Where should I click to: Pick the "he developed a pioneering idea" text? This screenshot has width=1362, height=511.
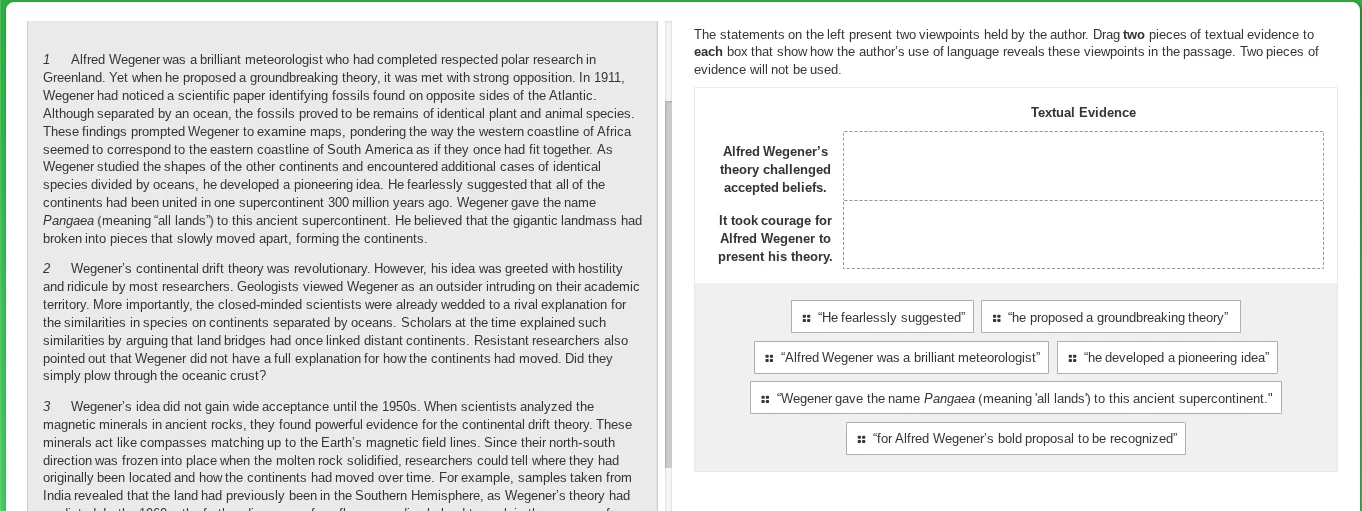point(1176,358)
